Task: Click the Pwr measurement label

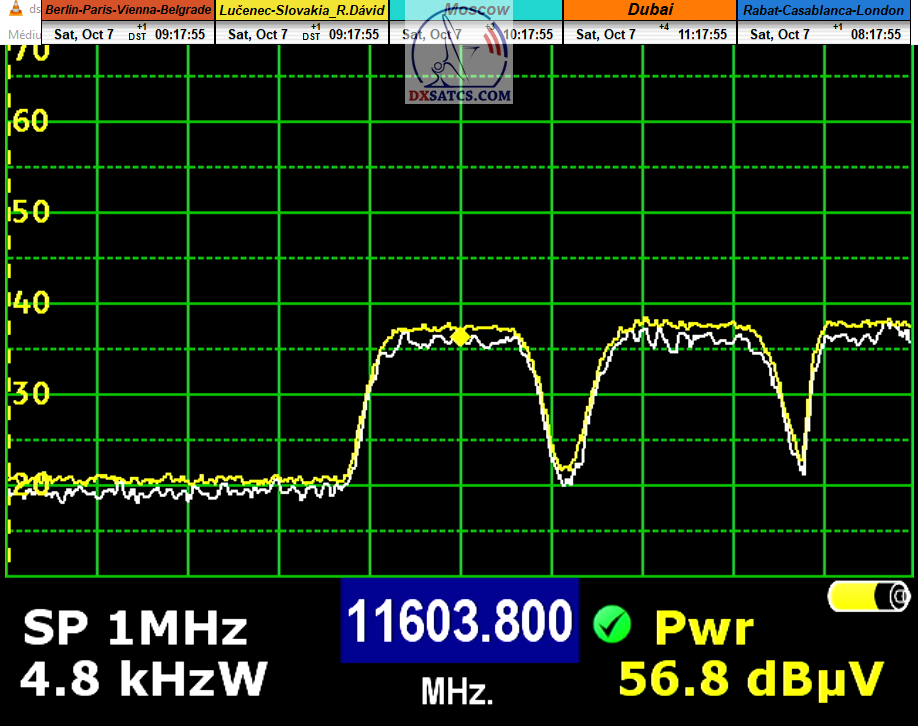Action: pos(703,628)
